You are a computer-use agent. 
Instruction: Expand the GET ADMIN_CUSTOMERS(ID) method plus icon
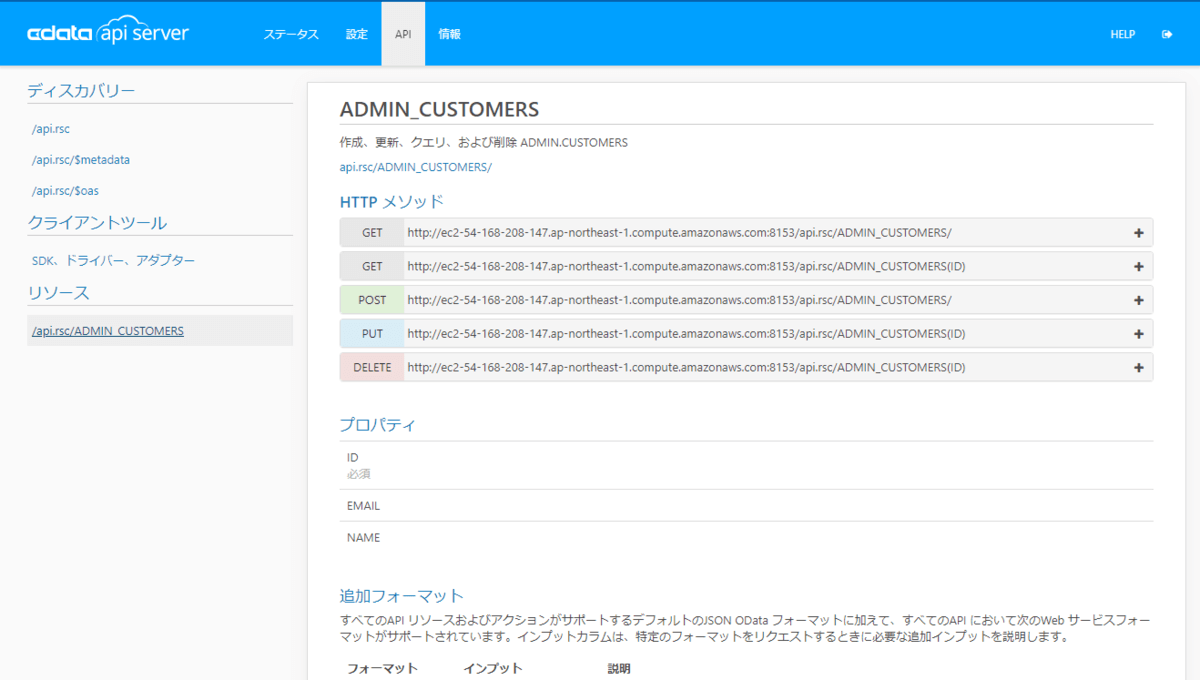(1138, 267)
